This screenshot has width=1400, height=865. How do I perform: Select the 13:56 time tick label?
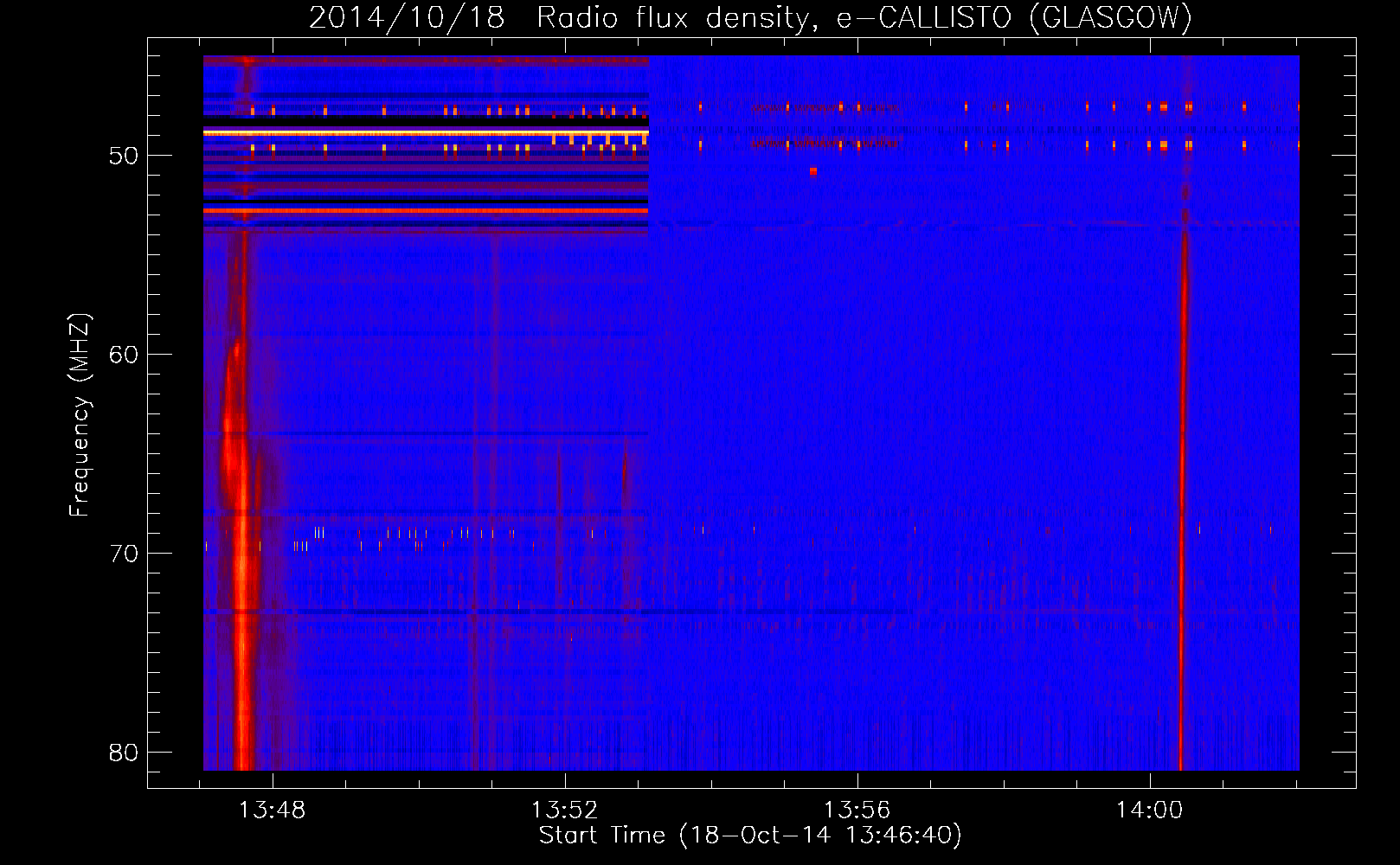tap(857, 811)
